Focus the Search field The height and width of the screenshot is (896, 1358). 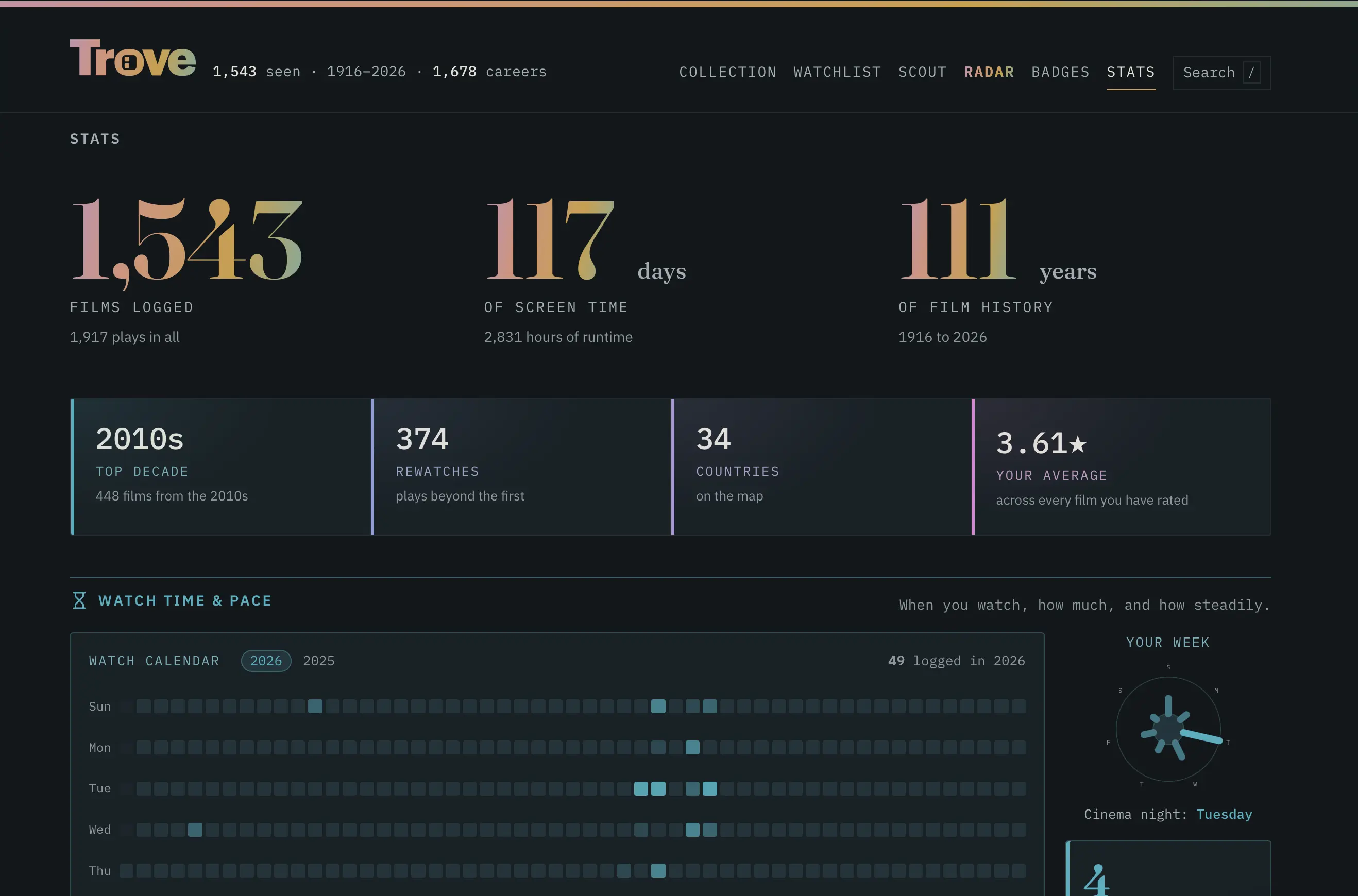pyautogui.click(x=1221, y=73)
